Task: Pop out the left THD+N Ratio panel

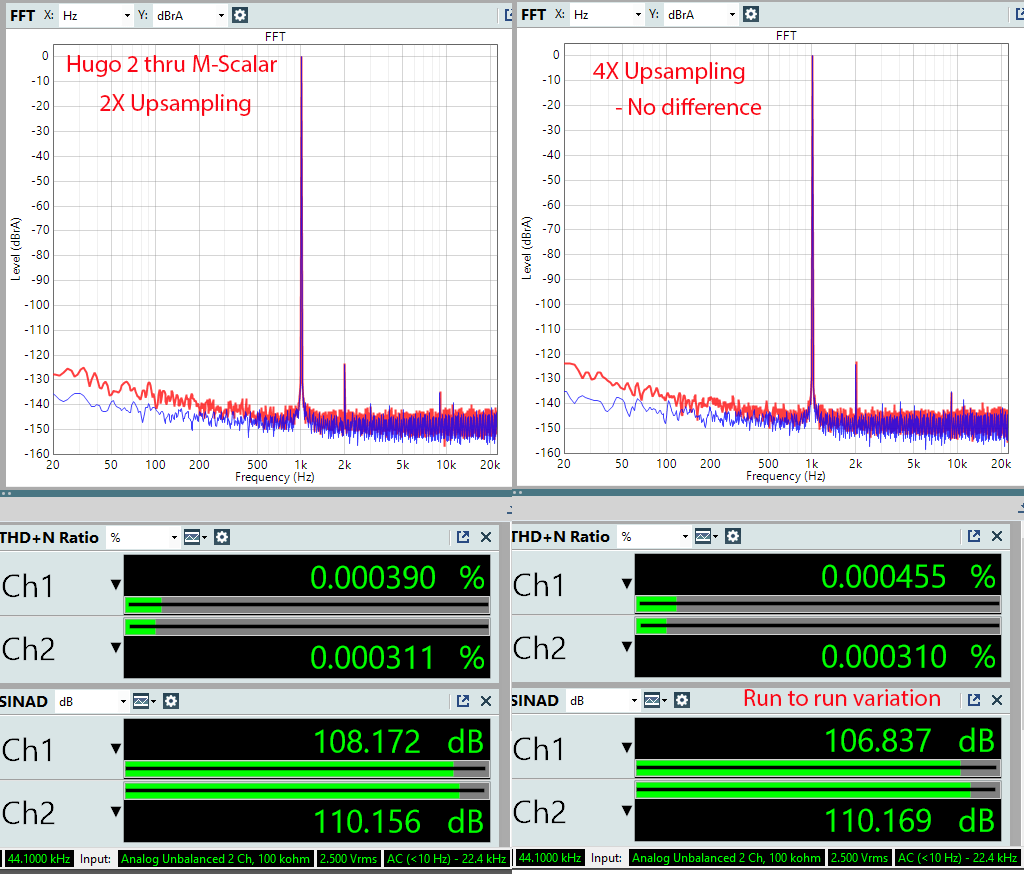Action: click(x=463, y=537)
